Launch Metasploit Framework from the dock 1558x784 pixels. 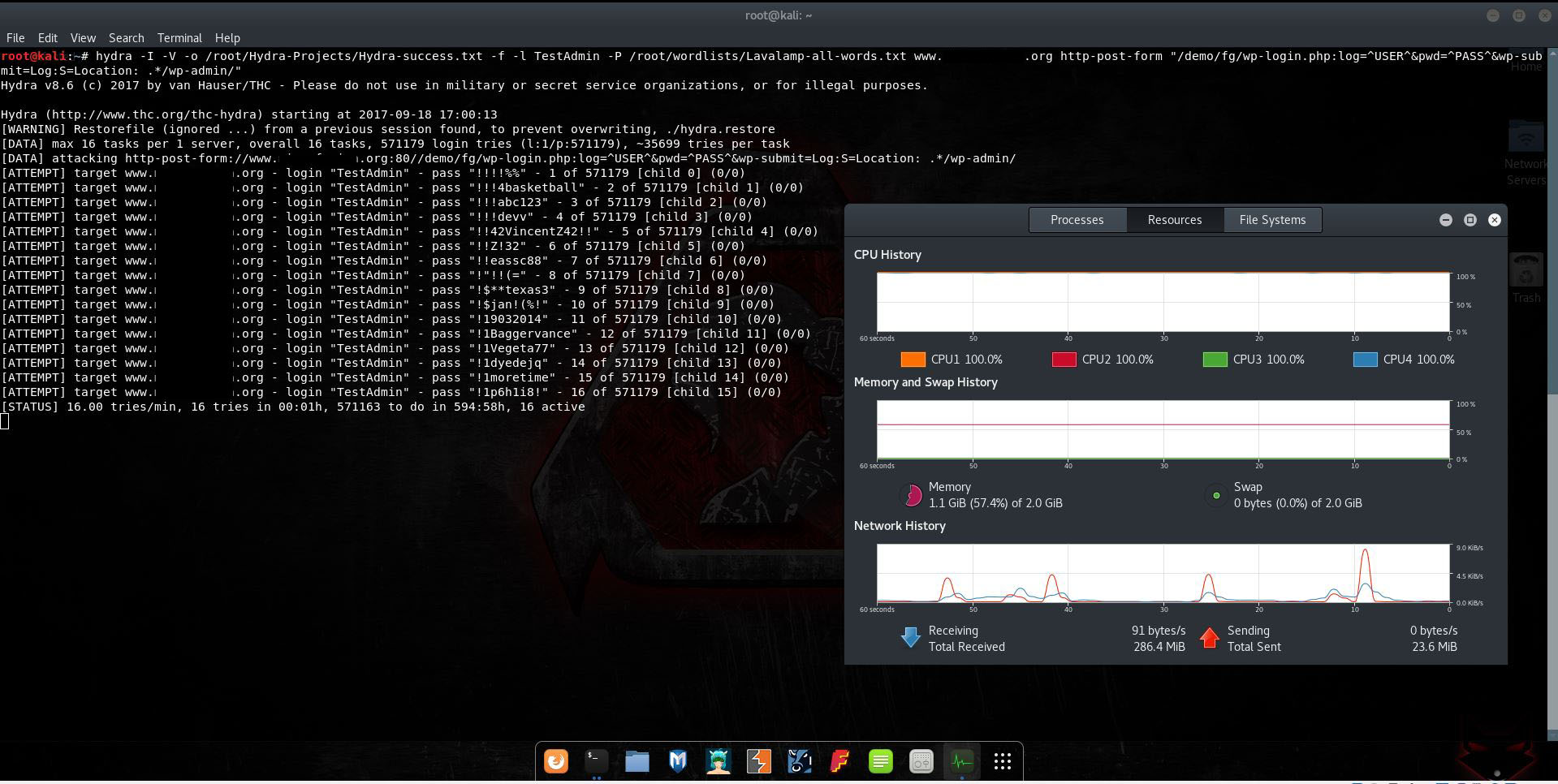[x=678, y=761]
